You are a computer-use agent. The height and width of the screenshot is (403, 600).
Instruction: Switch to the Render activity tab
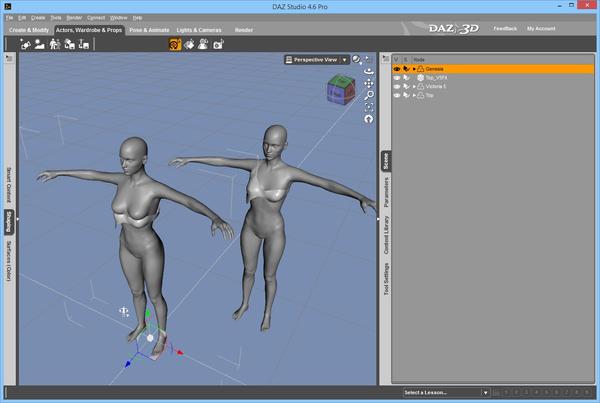click(x=244, y=30)
